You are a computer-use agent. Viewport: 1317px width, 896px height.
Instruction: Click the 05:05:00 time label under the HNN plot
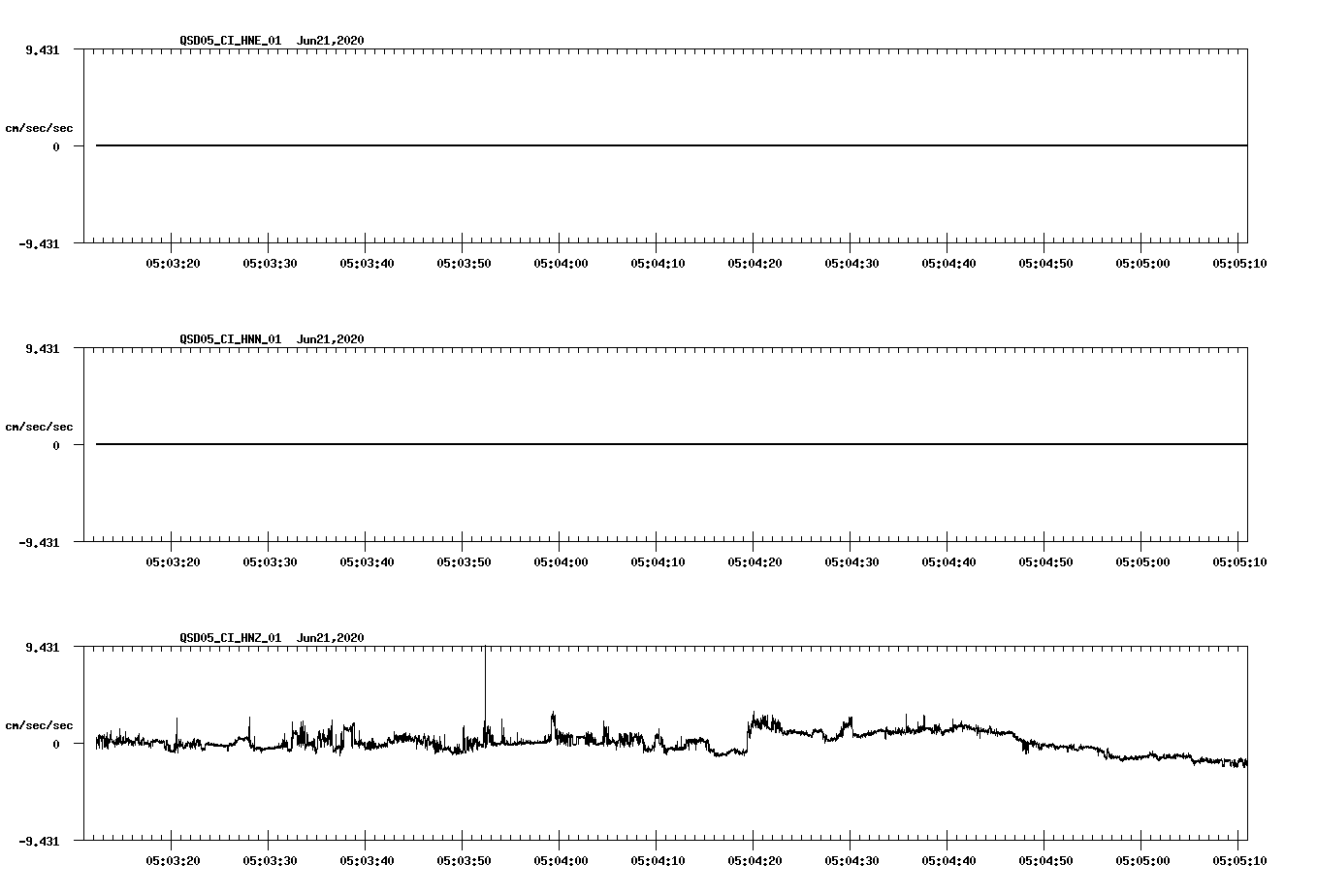(x=1142, y=562)
